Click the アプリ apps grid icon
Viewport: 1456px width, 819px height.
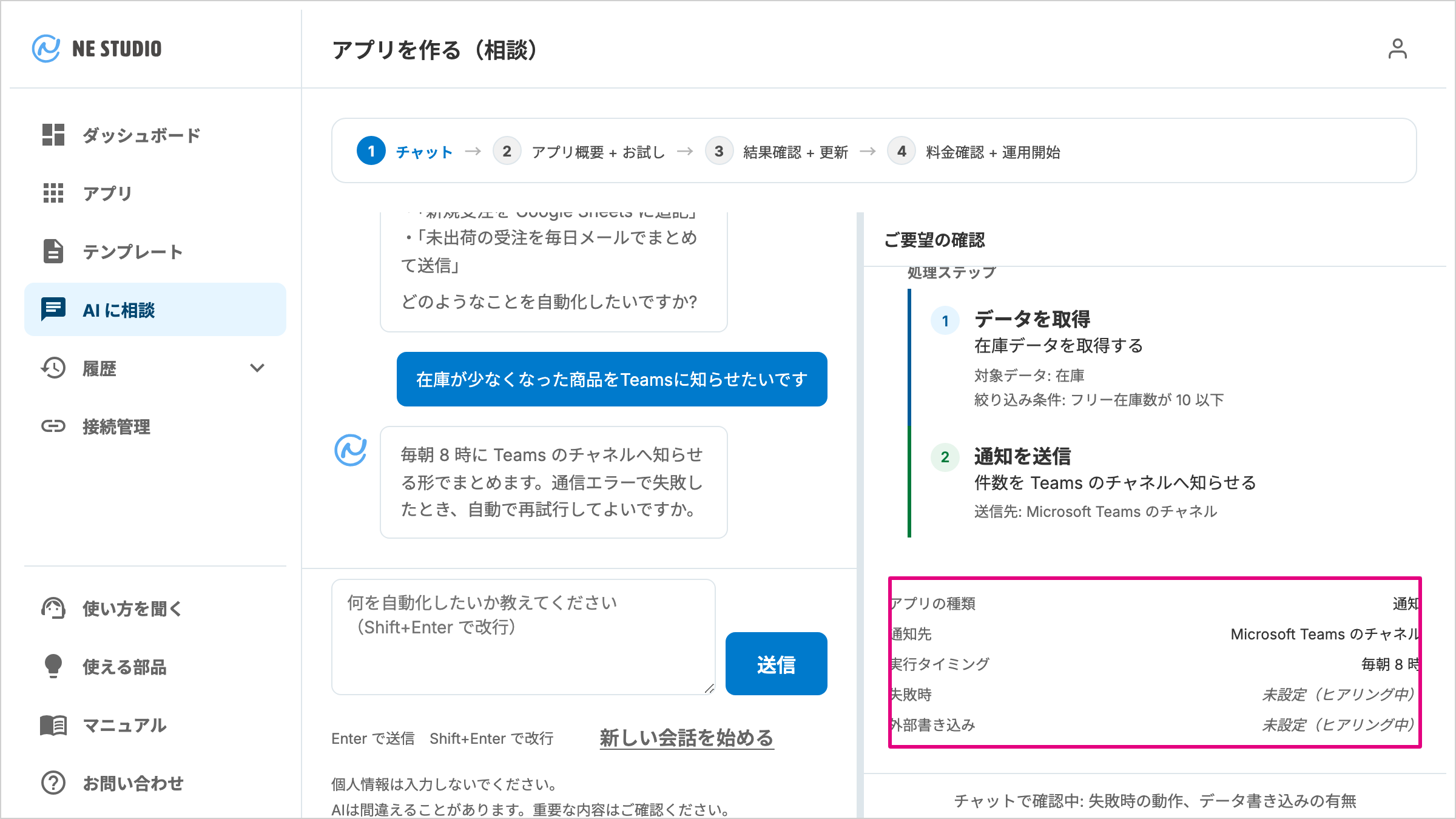53,193
